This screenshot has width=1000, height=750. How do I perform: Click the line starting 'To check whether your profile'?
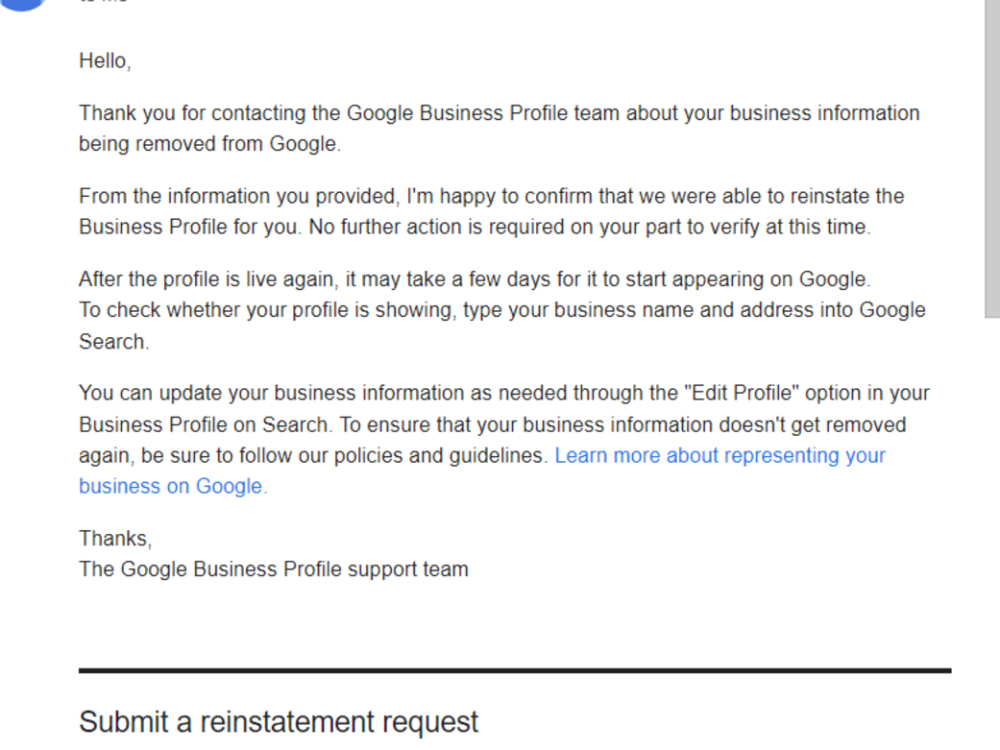pos(503,310)
